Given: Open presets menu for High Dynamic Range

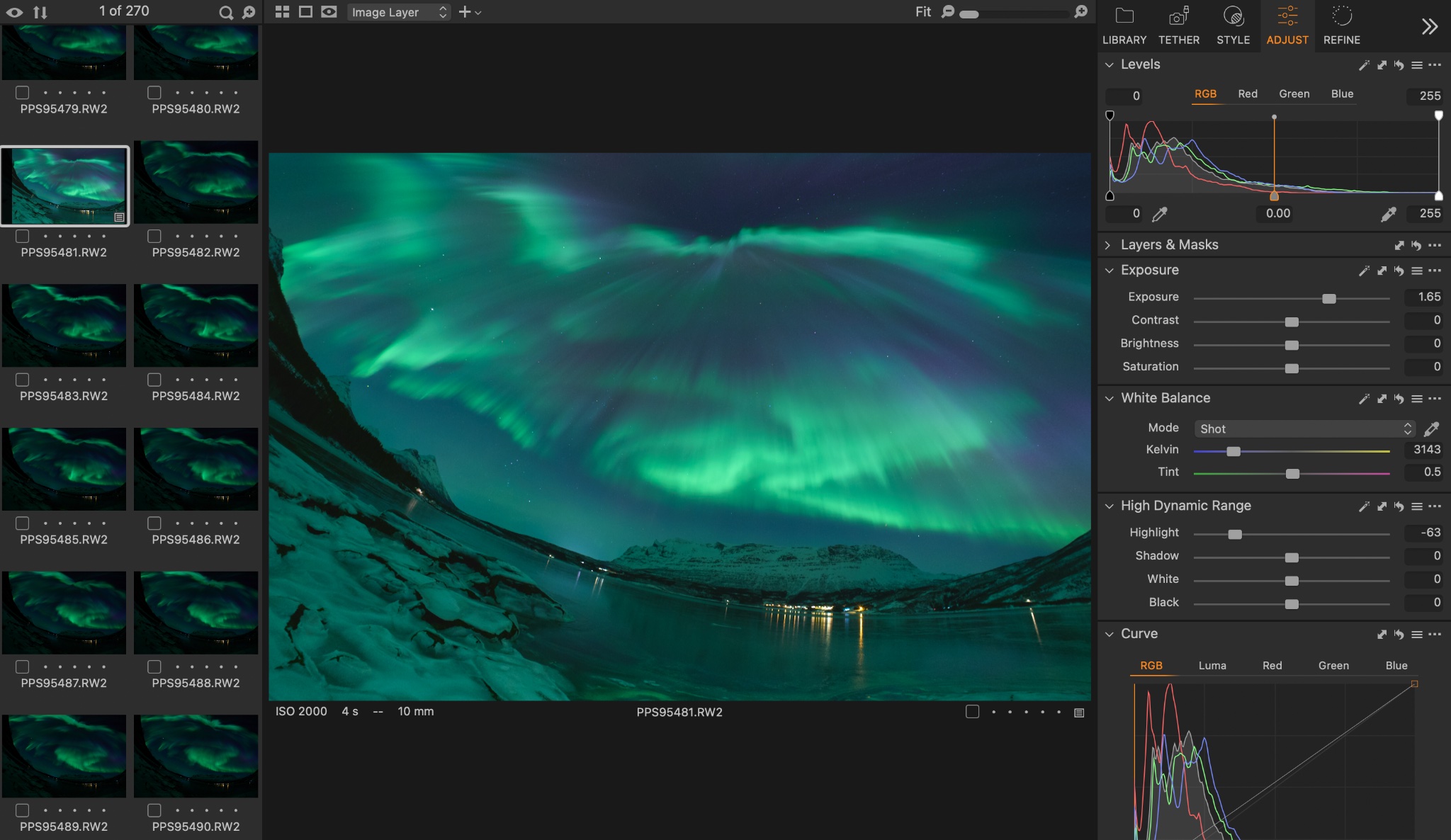Looking at the screenshot, I should click(x=1416, y=506).
